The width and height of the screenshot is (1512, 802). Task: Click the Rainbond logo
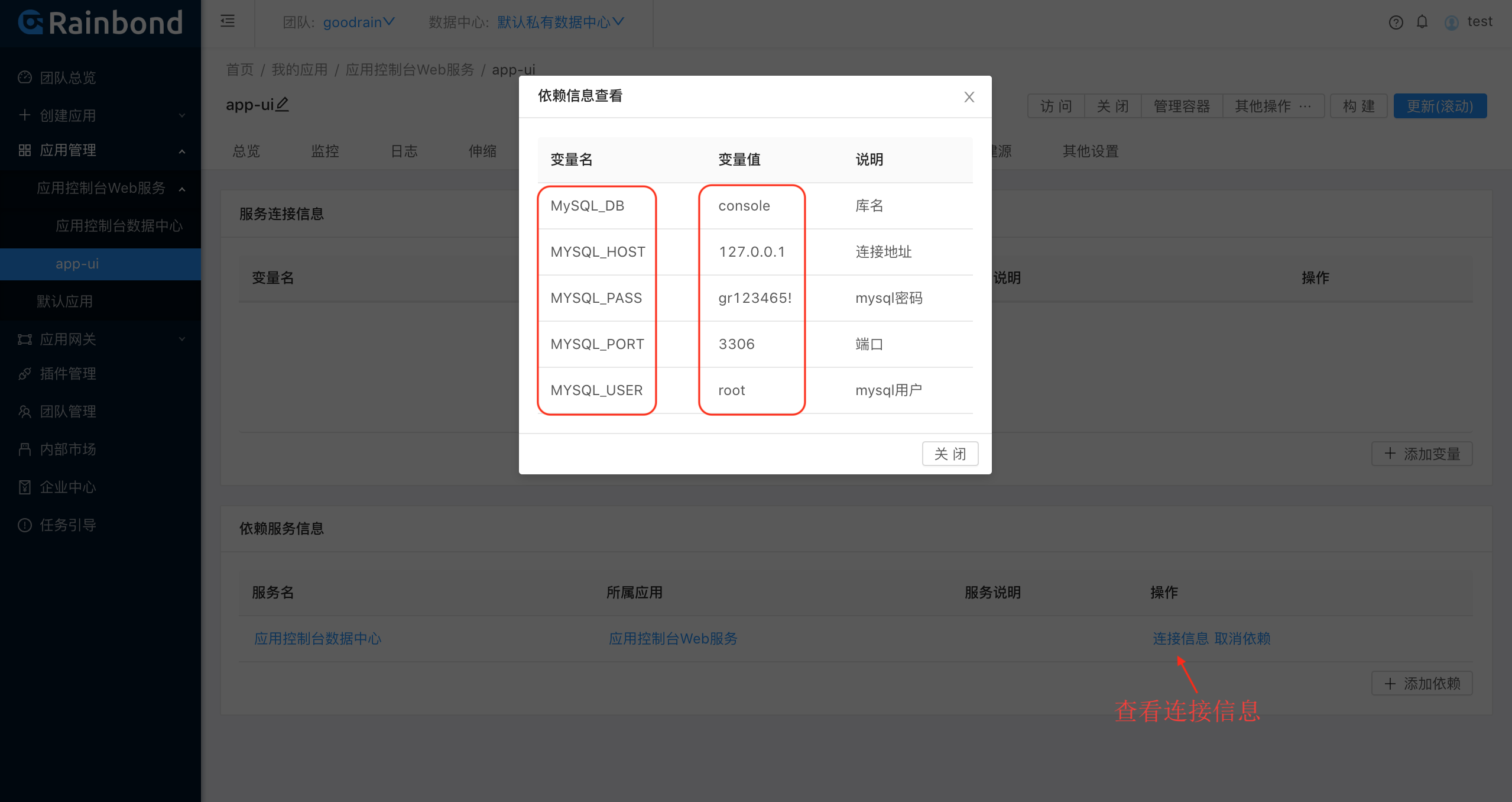pyautogui.click(x=100, y=23)
